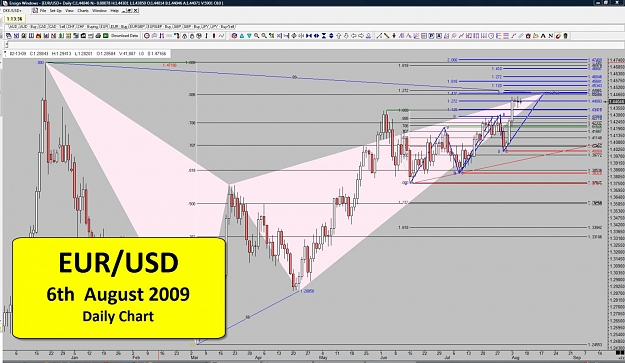This screenshot has height=363, width=625.
Task: Click the outlined right arrow icon
Action: click(x=361, y=36)
